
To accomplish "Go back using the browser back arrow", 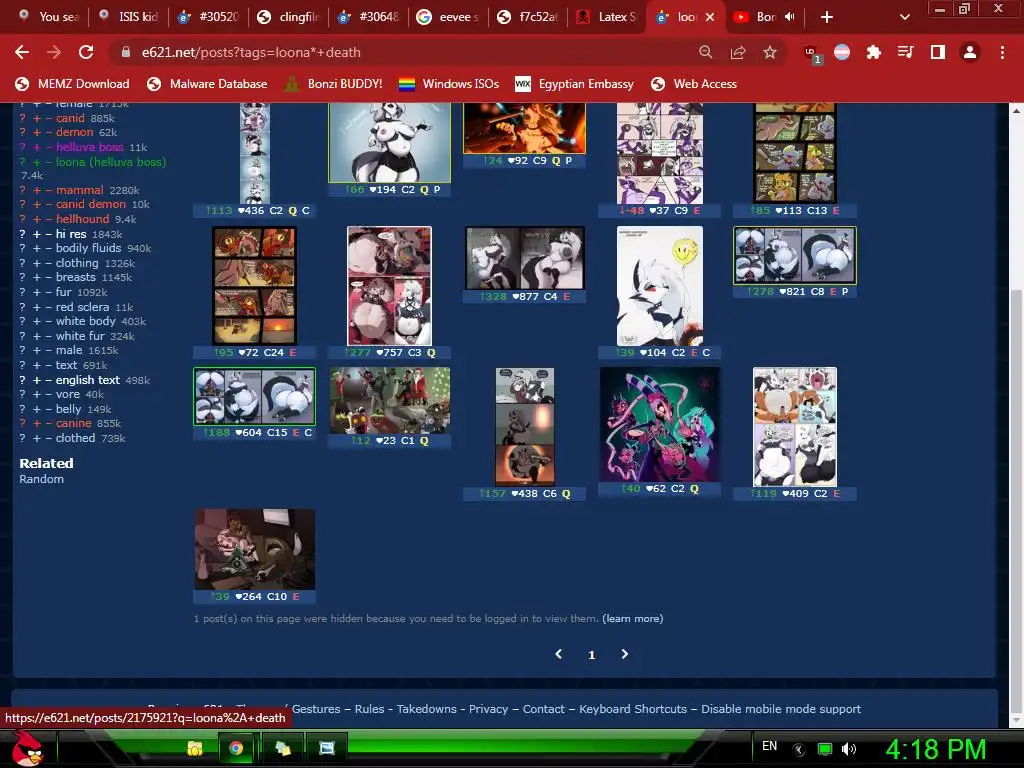I will click(22, 52).
